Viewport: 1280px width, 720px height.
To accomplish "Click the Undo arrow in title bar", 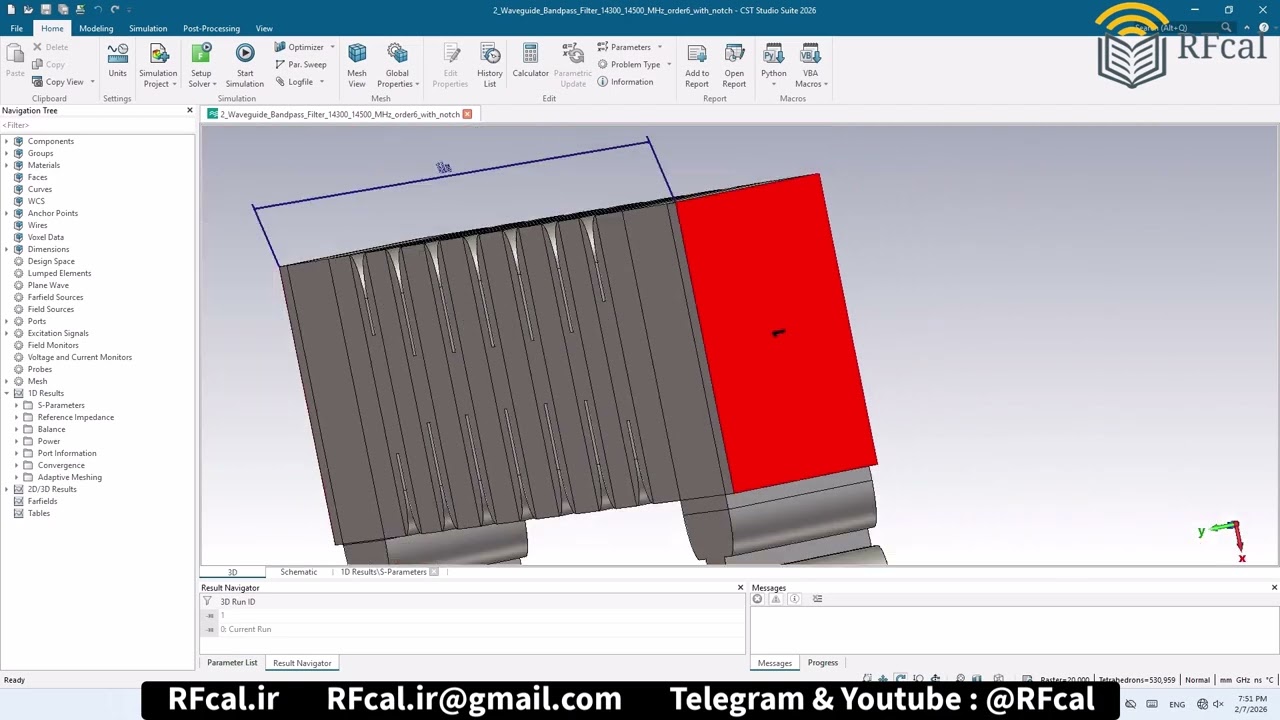I will point(98,10).
